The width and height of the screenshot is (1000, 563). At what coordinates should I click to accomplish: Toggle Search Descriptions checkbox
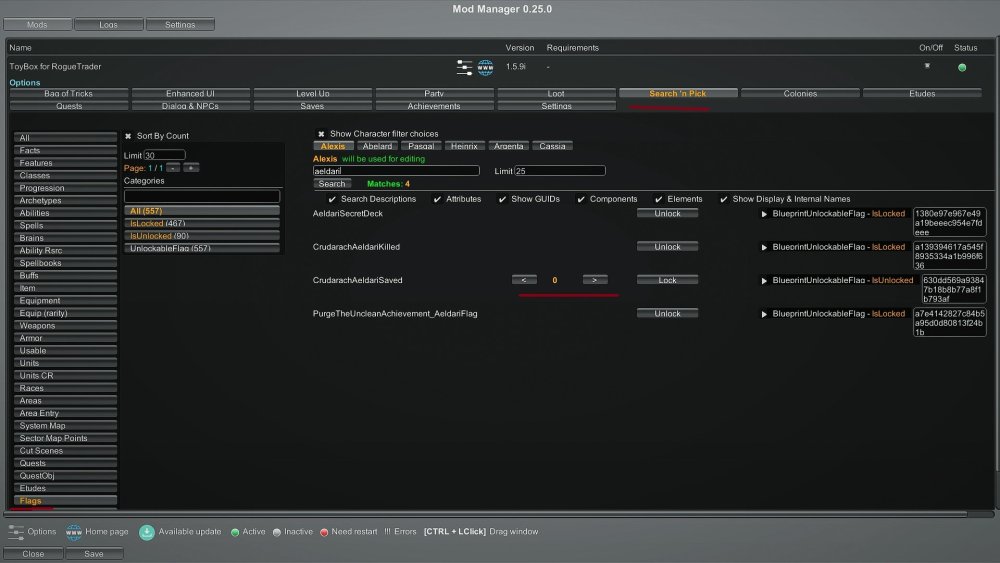[332, 199]
